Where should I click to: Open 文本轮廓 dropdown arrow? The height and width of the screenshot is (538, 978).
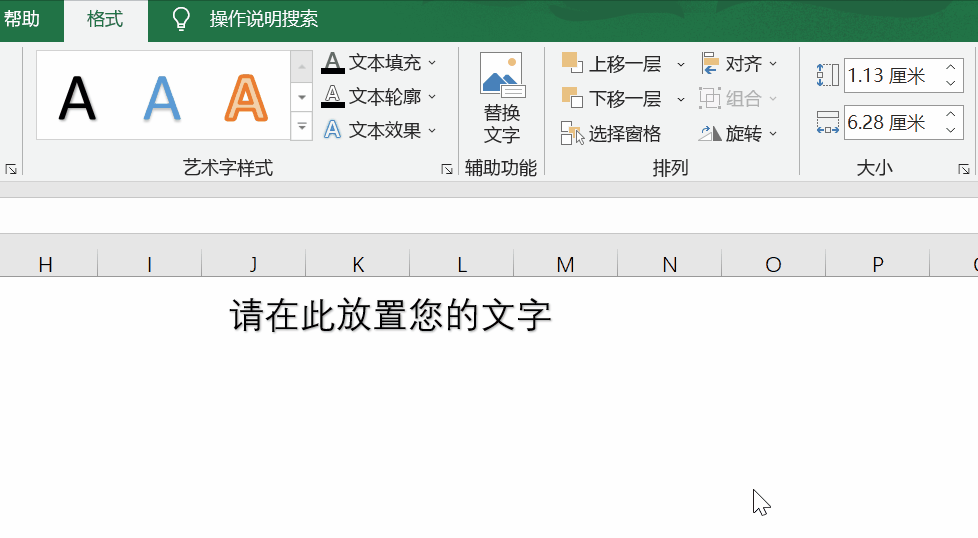432,97
